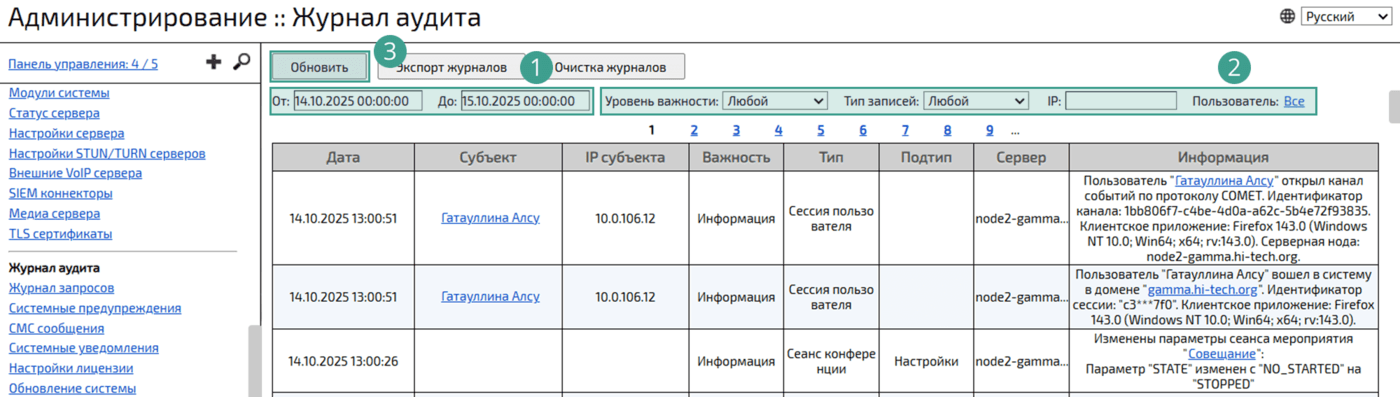The height and width of the screenshot is (397, 1400).
Task: Click the Обновить button
Action: [x=319, y=67]
